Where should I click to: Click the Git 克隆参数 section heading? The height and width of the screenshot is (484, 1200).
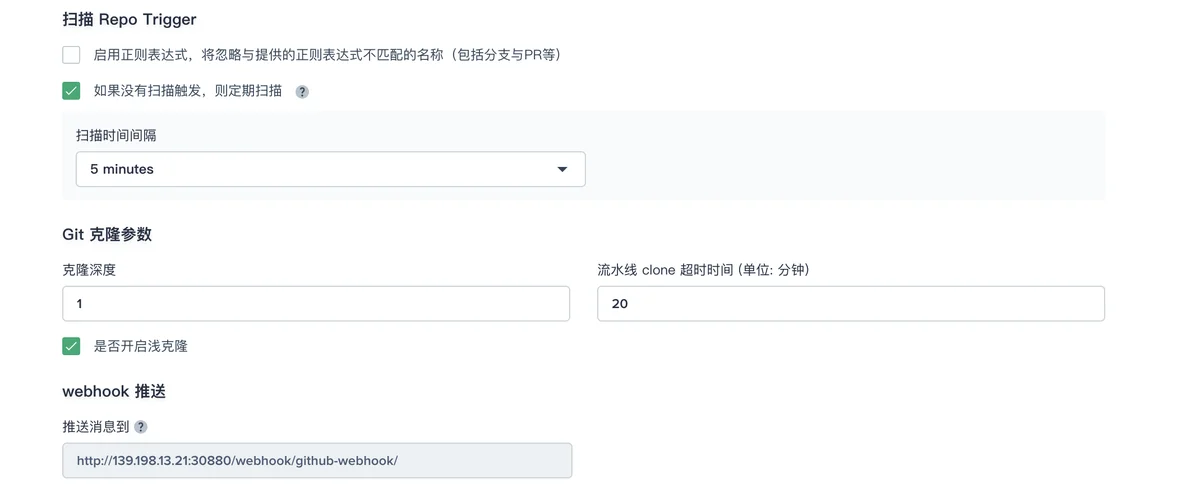(107, 234)
